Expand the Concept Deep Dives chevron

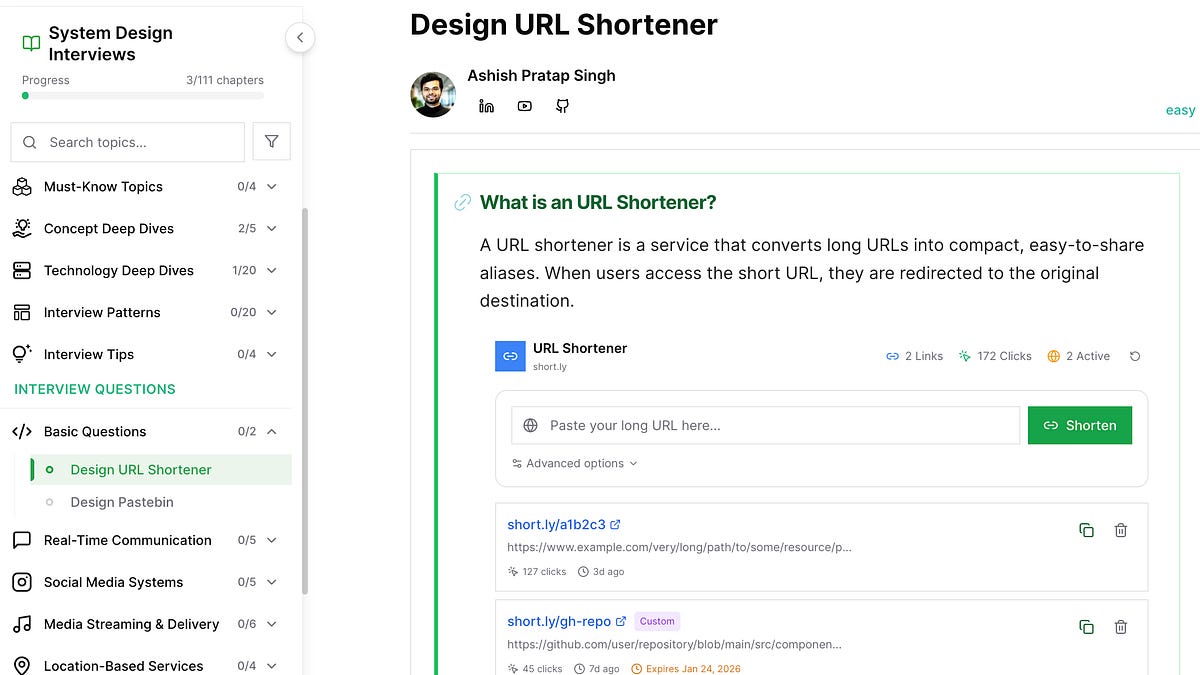[272, 229]
